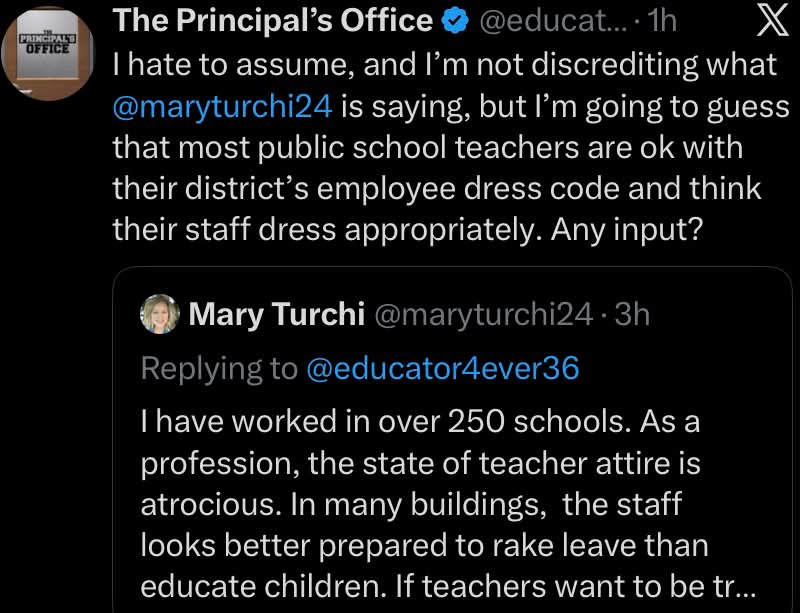The width and height of the screenshot is (800, 613).
Task: Click the 3h timestamp in quoted tweet
Action: (x=632, y=314)
